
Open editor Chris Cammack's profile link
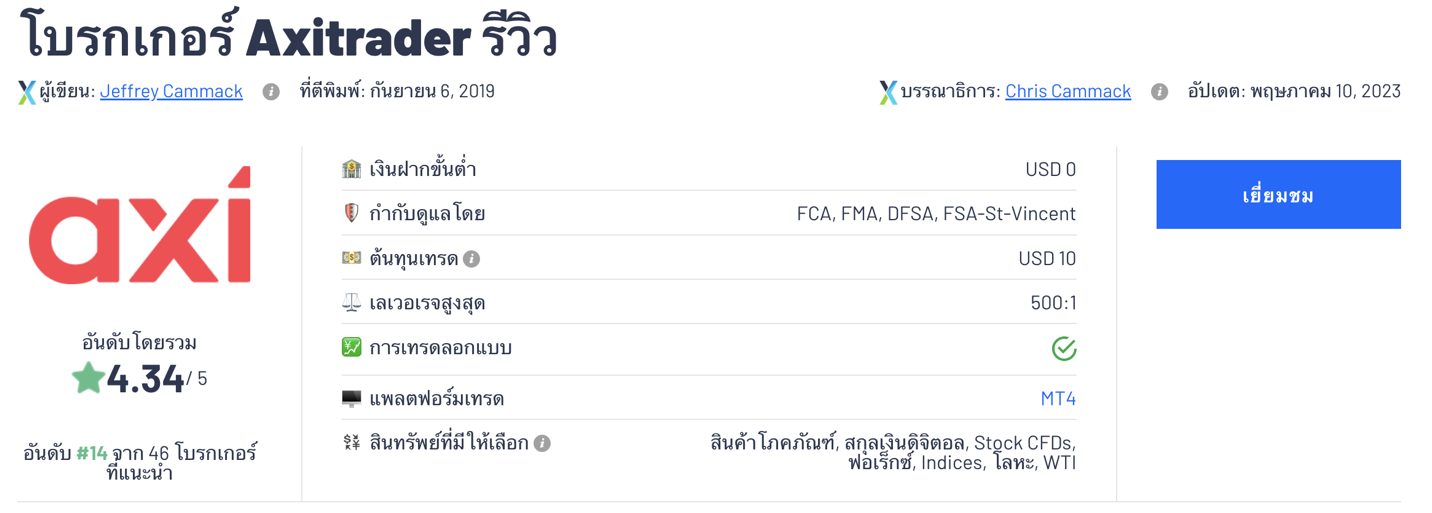[1067, 91]
